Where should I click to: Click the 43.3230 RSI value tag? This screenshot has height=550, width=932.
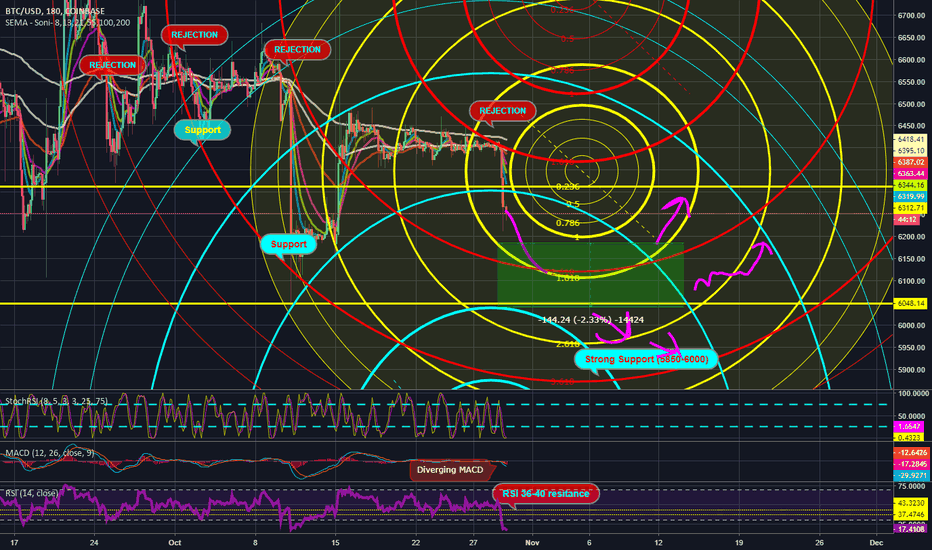pyautogui.click(x=911, y=503)
